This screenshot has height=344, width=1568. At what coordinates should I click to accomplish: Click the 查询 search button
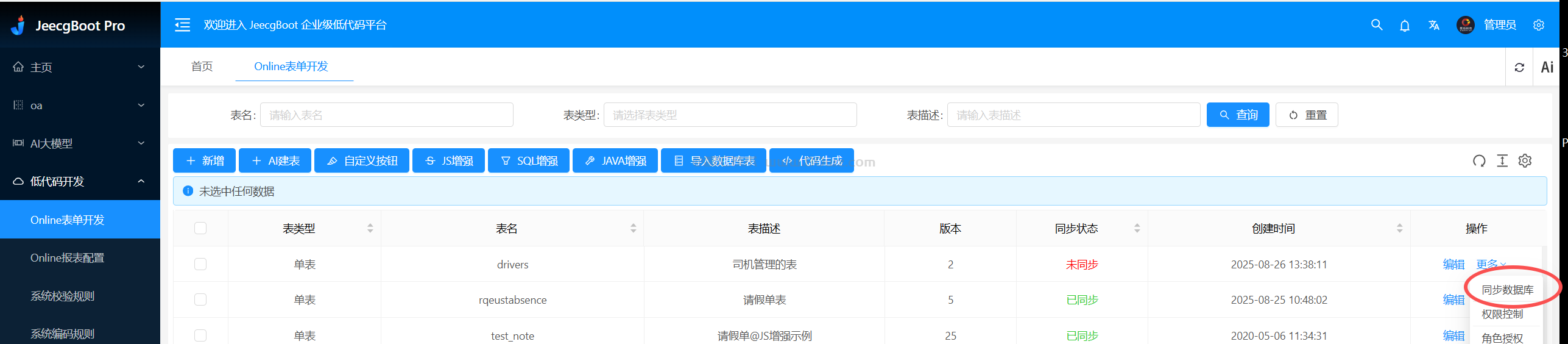1238,115
